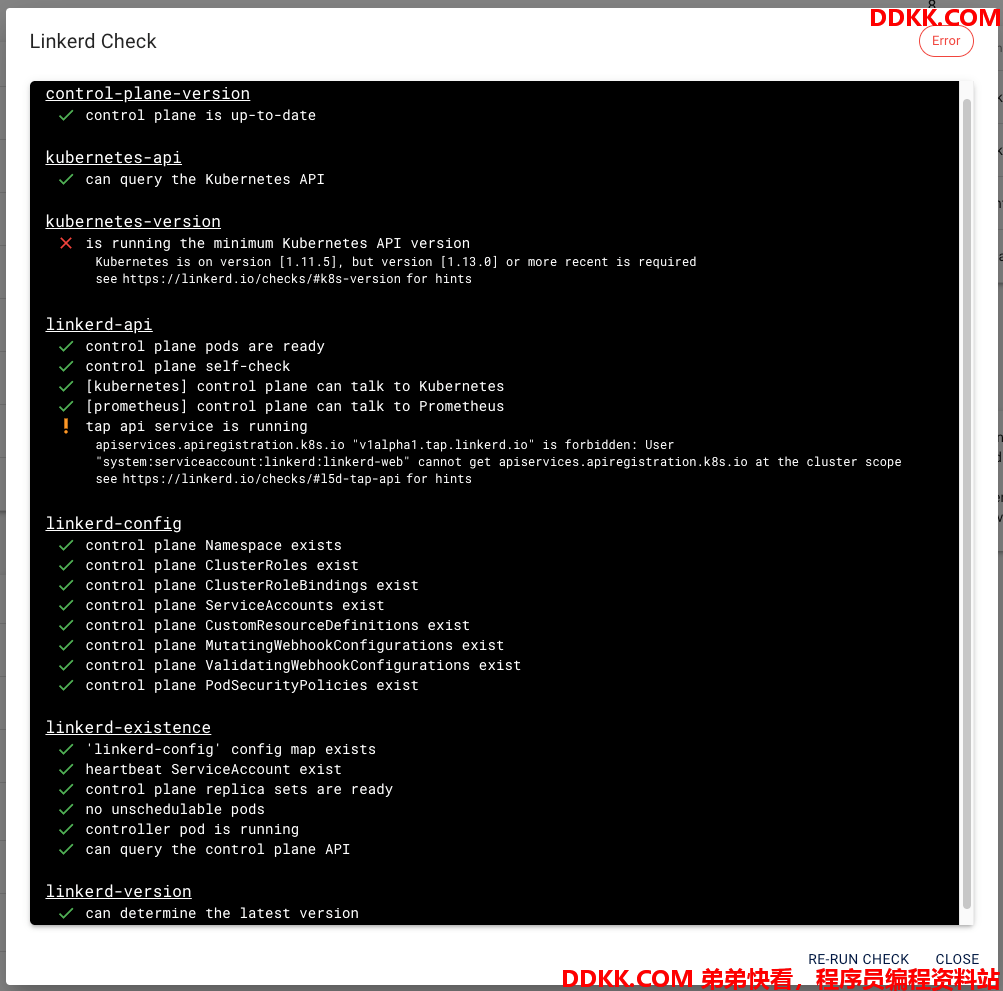The width and height of the screenshot is (1003, 991).
Task: Click the checkmark beside [prometheus] control plane check
Action: [66, 406]
